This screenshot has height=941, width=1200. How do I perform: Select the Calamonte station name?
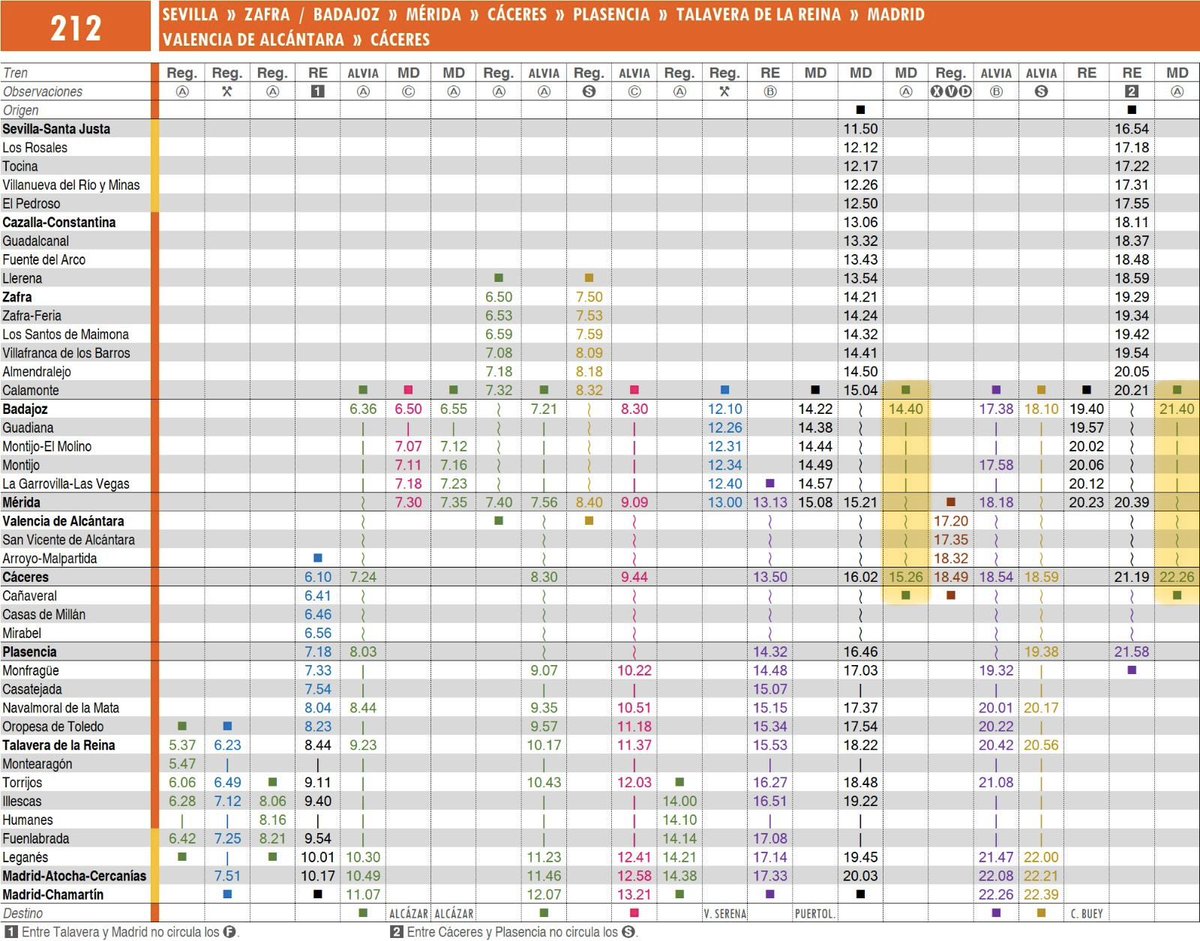(x=31, y=390)
